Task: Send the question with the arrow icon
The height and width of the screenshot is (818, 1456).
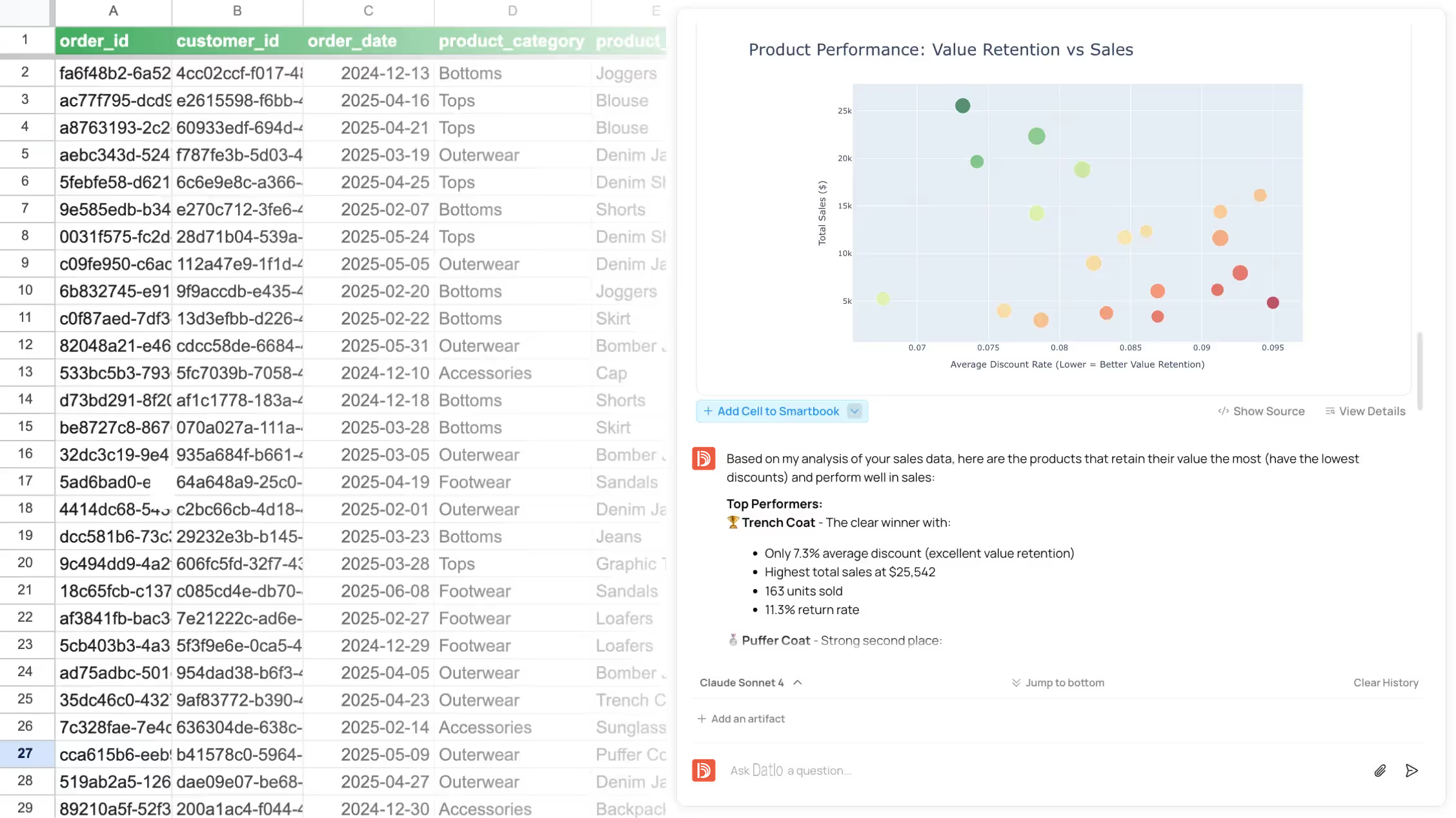Action: click(1411, 770)
